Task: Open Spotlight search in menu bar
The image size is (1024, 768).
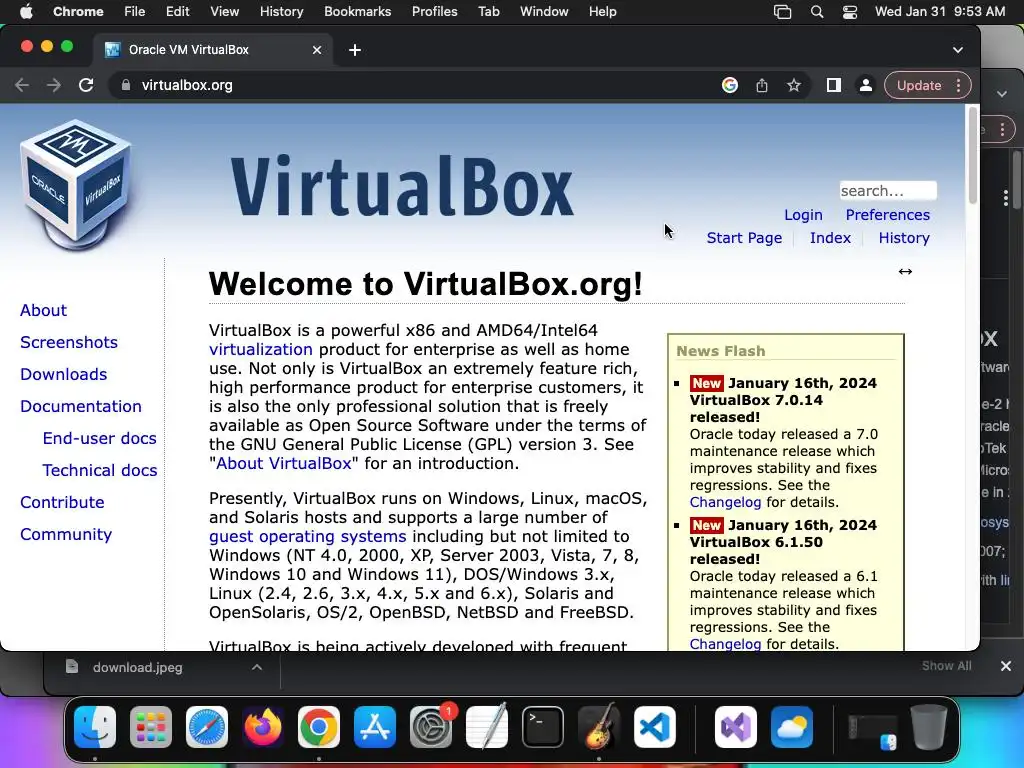Action: pyautogui.click(x=816, y=12)
